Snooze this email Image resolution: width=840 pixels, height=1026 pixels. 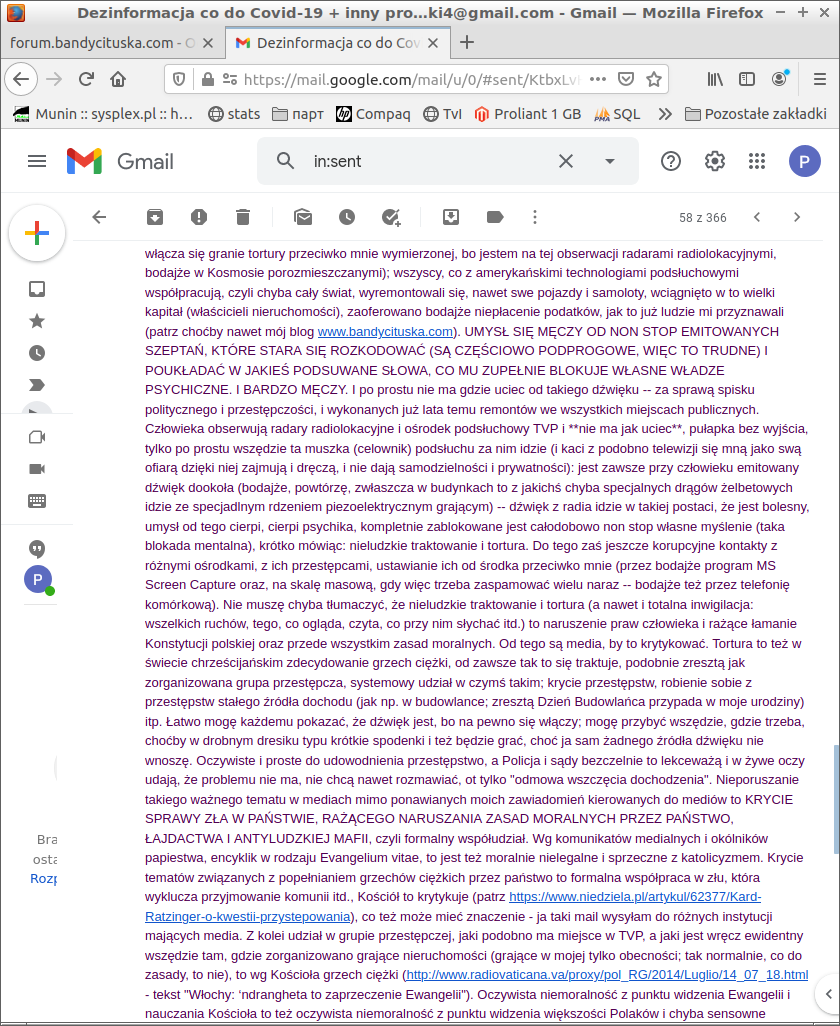347,217
